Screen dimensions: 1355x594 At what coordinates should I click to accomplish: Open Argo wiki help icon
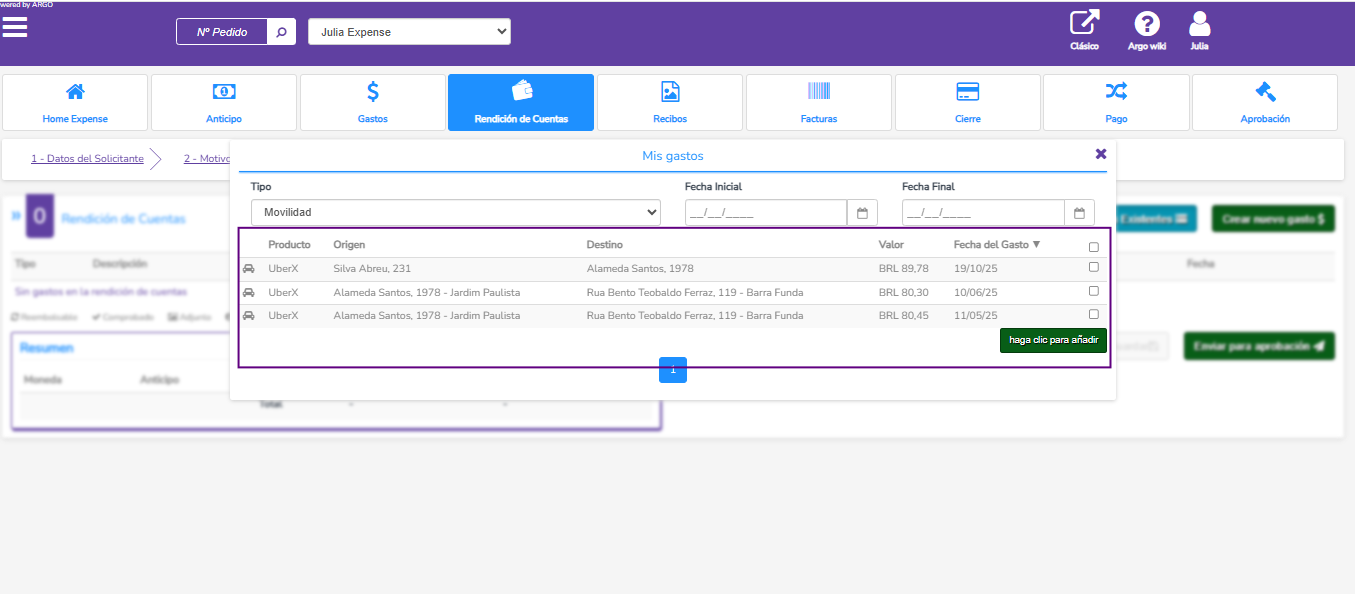coord(1146,24)
